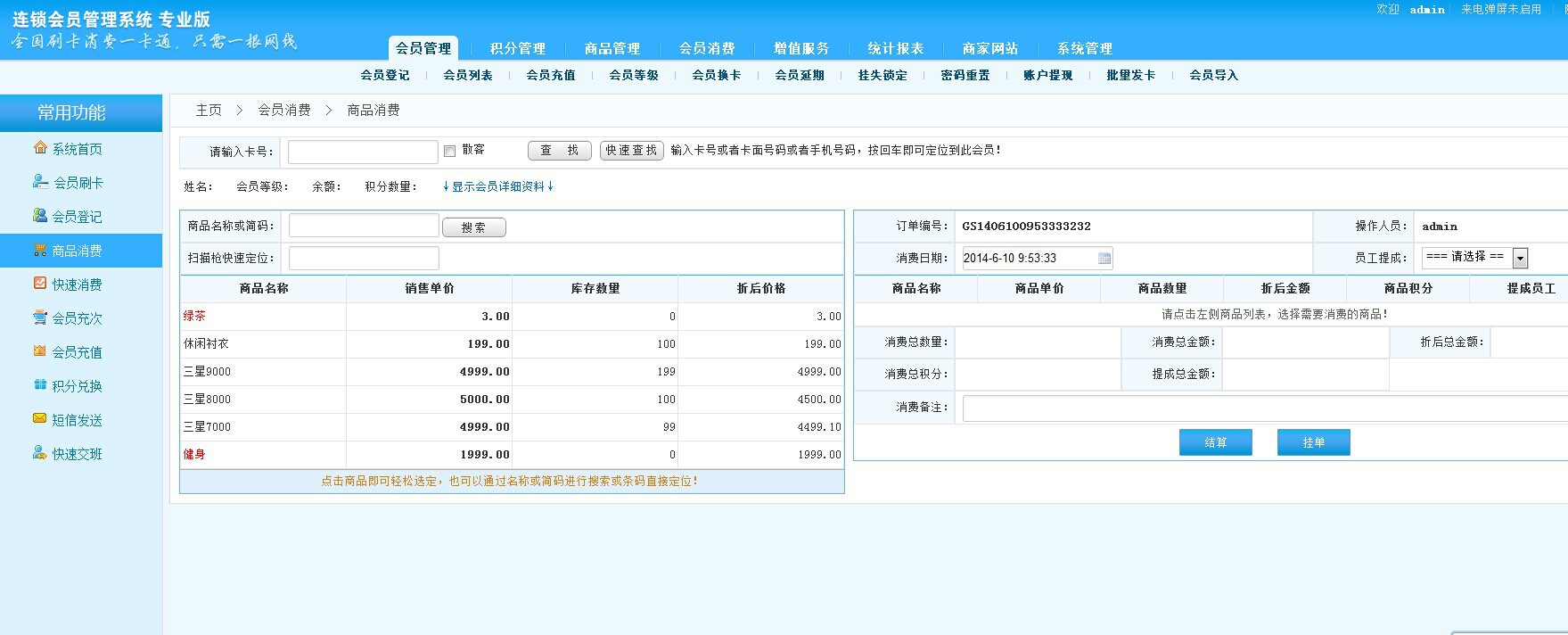Select the 三星8000 product row
The width and height of the screenshot is (1568, 635).
[512, 400]
